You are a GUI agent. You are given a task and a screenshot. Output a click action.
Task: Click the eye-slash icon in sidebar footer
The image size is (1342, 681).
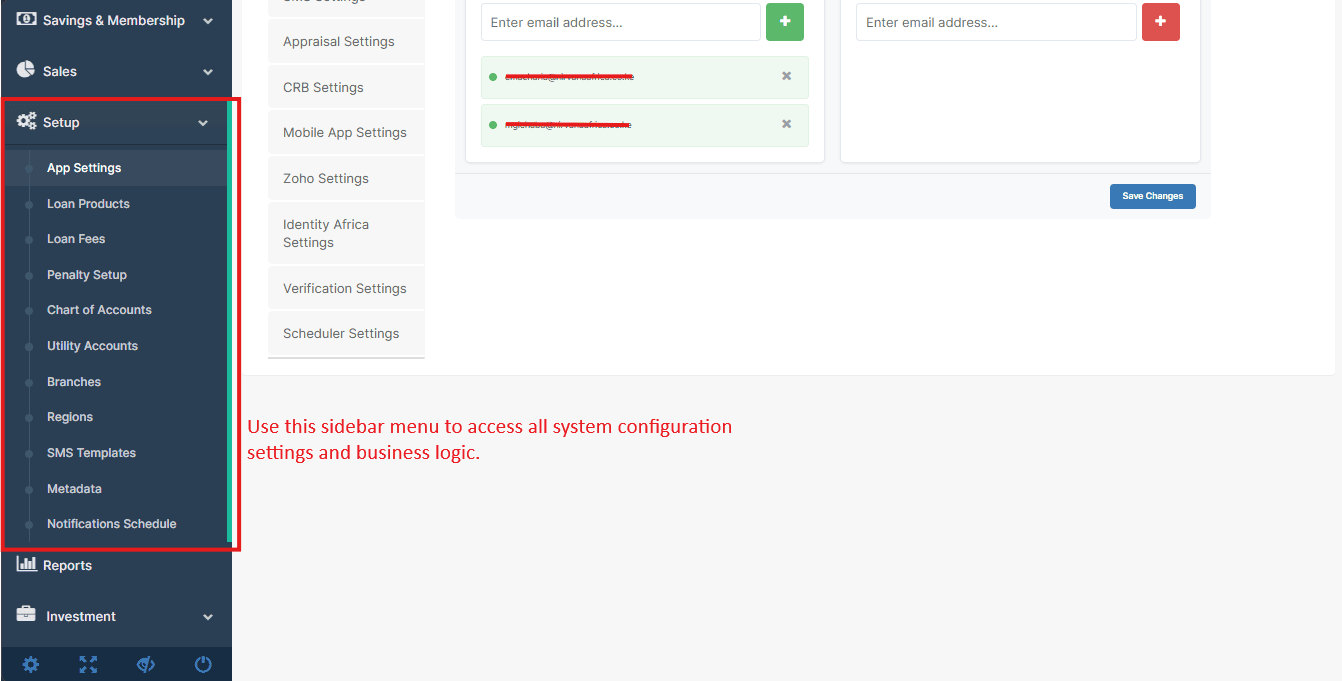(x=146, y=664)
